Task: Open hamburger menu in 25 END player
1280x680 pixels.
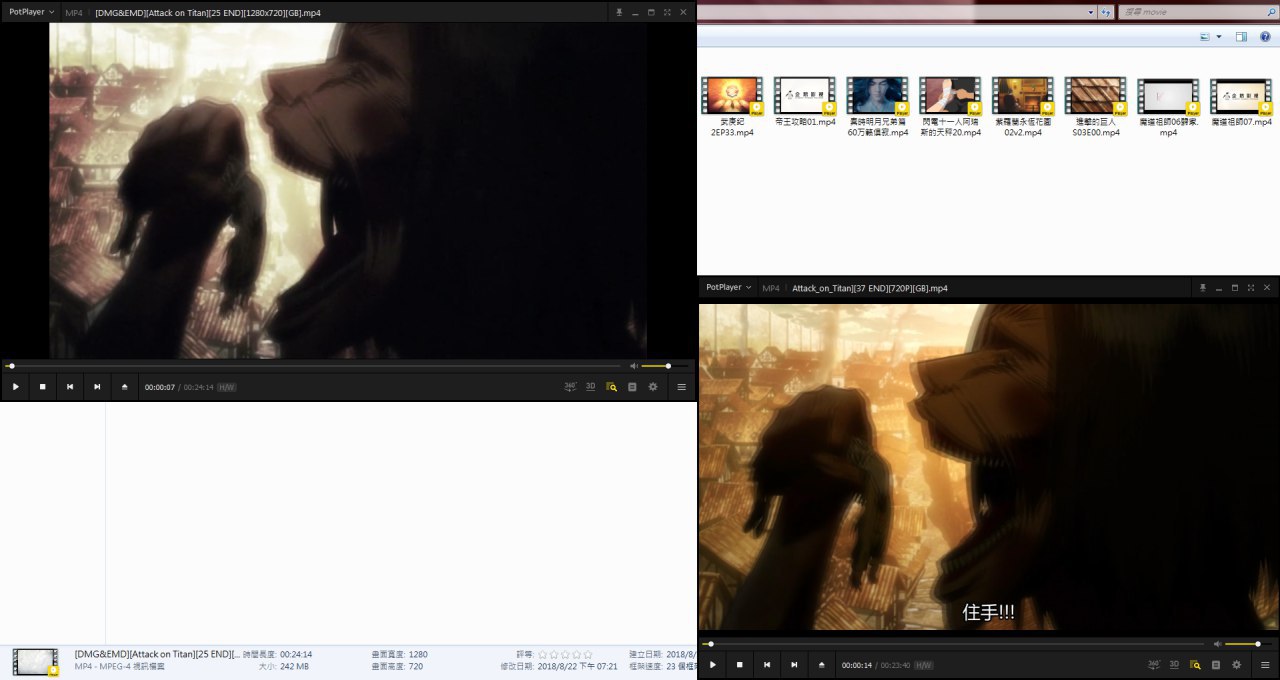Action: click(681, 386)
